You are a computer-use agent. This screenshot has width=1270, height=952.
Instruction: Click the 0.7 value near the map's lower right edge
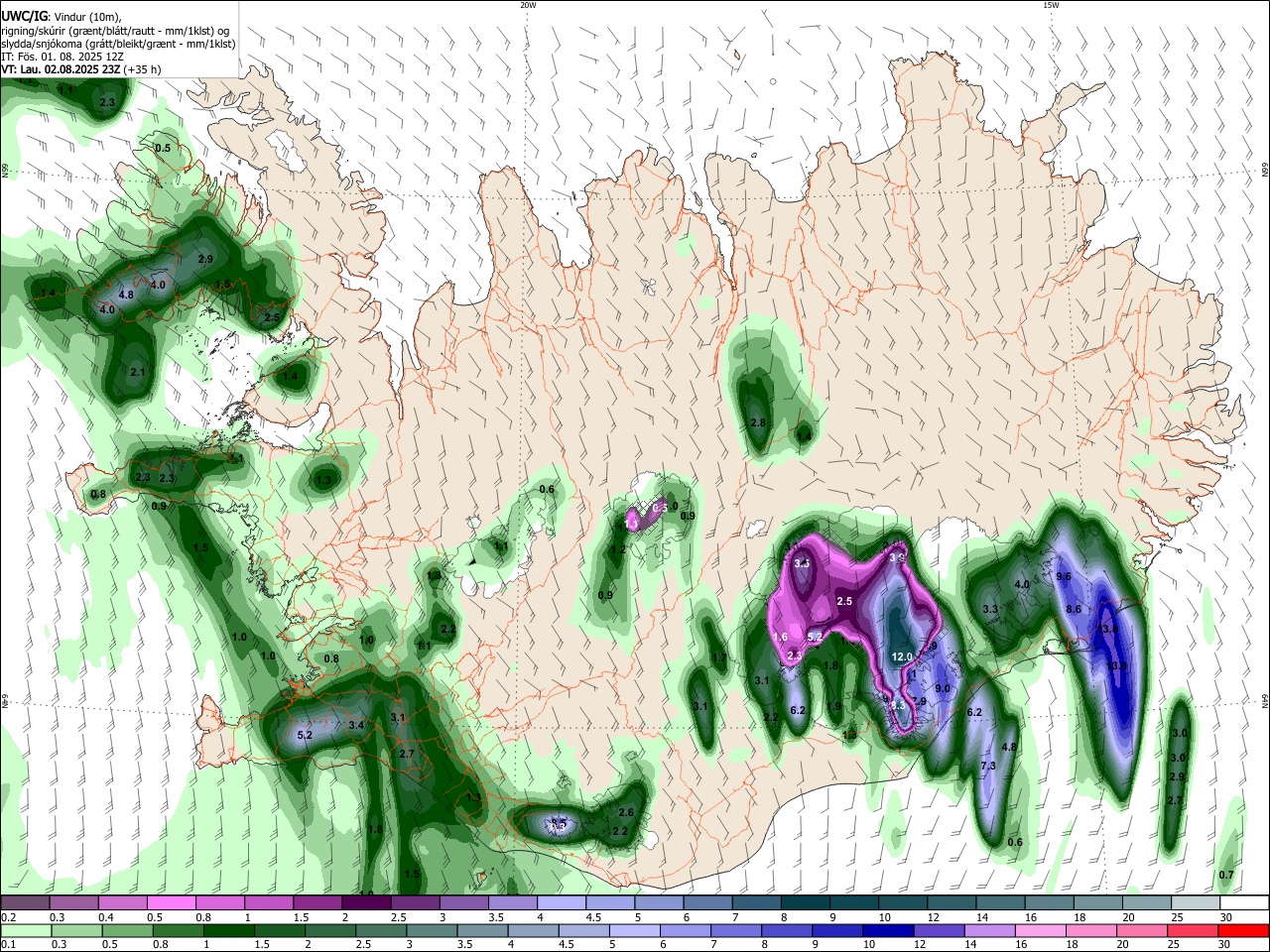tap(1226, 875)
